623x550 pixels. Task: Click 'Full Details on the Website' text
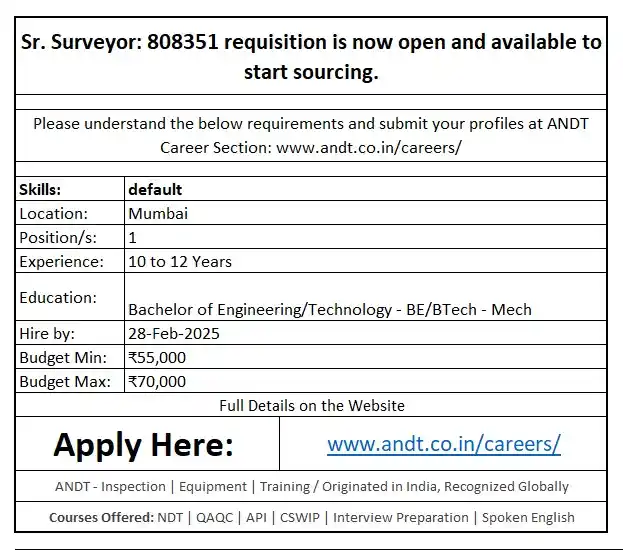(311, 405)
